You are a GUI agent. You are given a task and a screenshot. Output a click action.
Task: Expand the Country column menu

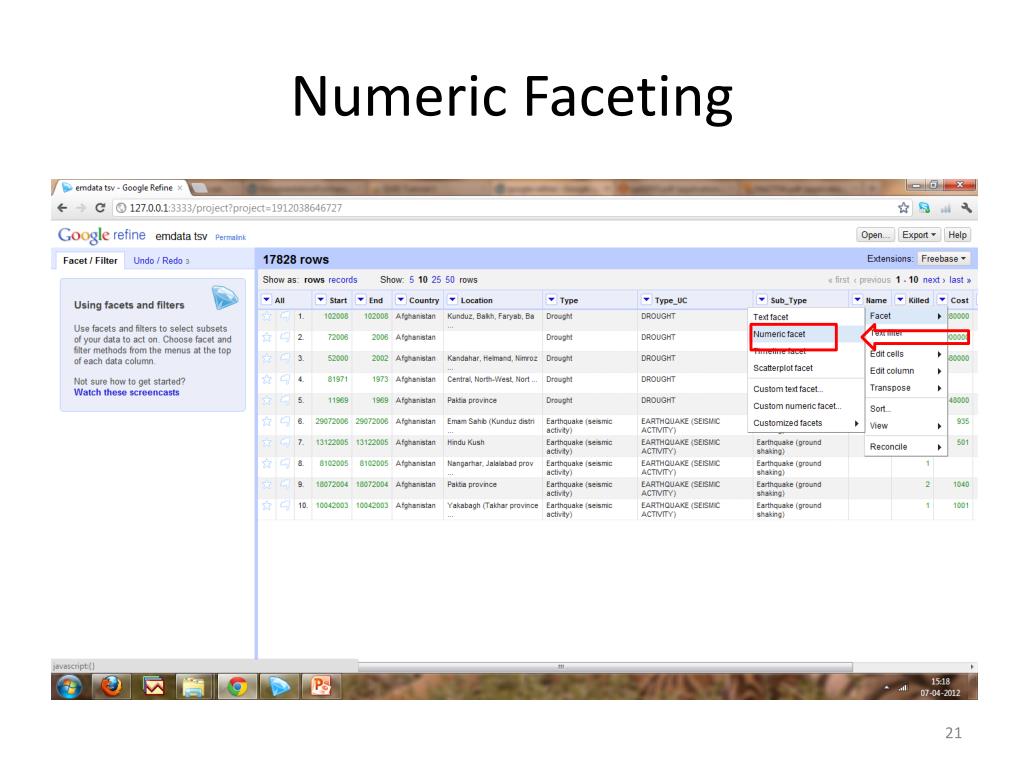[401, 300]
